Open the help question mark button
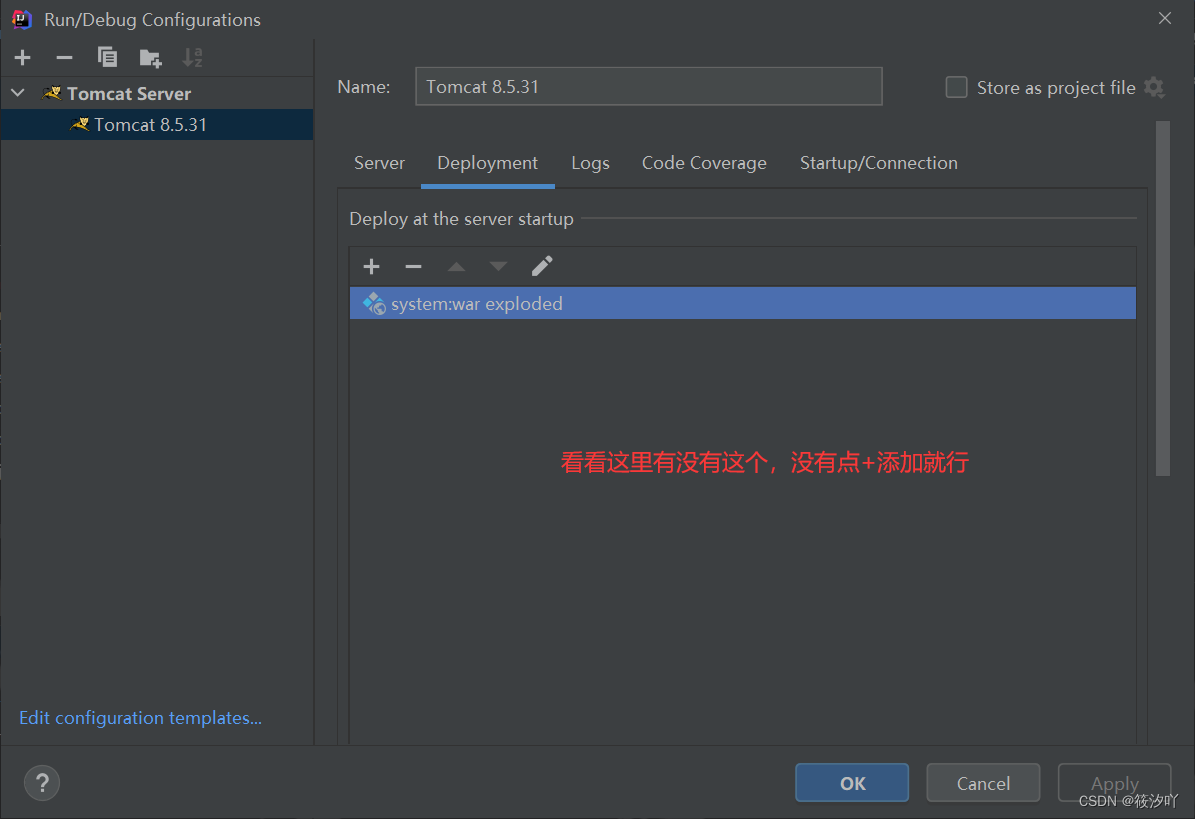Screen dimensions: 1195x819 [42, 782]
